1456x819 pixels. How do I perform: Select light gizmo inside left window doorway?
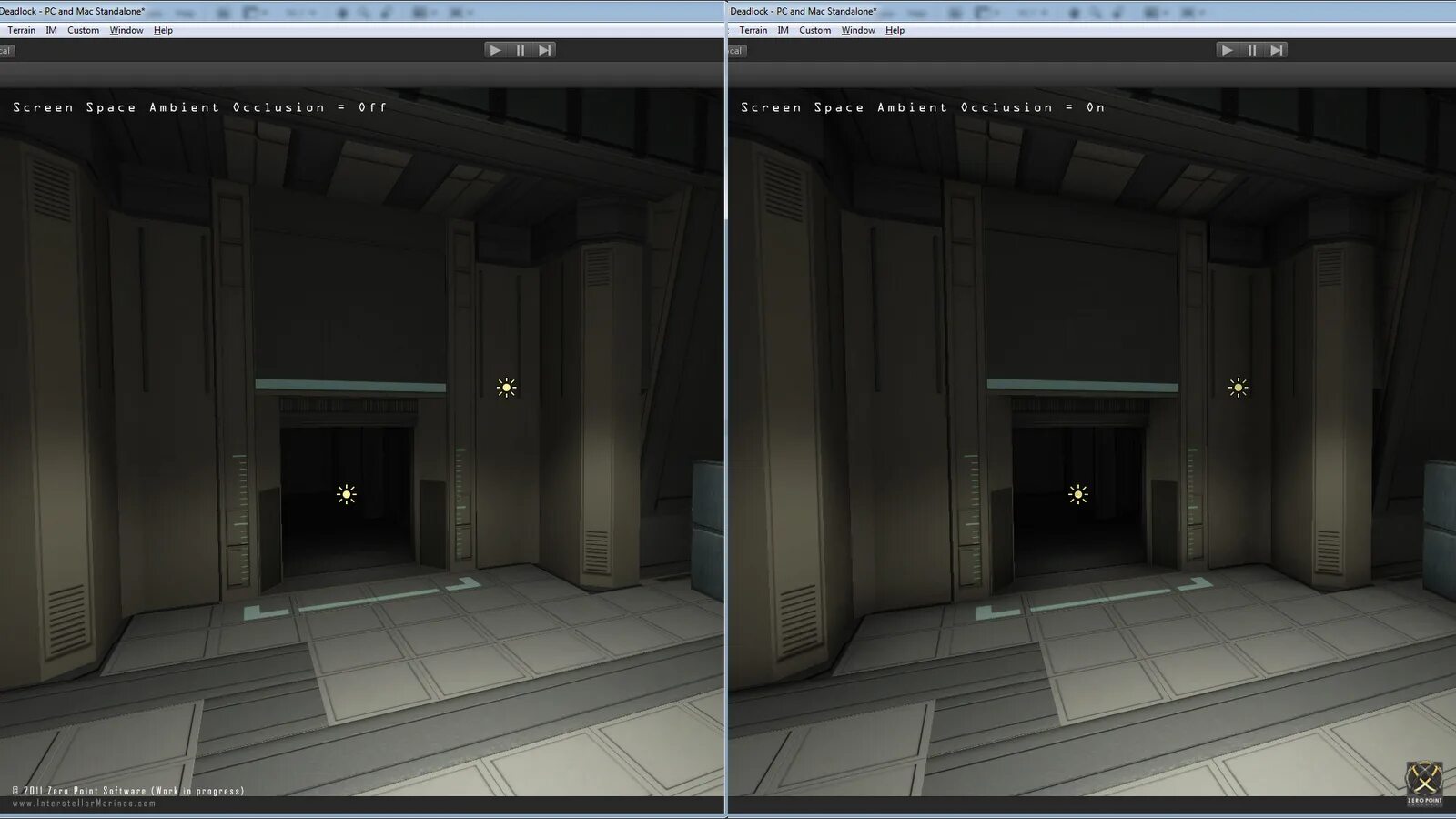(346, 494)
